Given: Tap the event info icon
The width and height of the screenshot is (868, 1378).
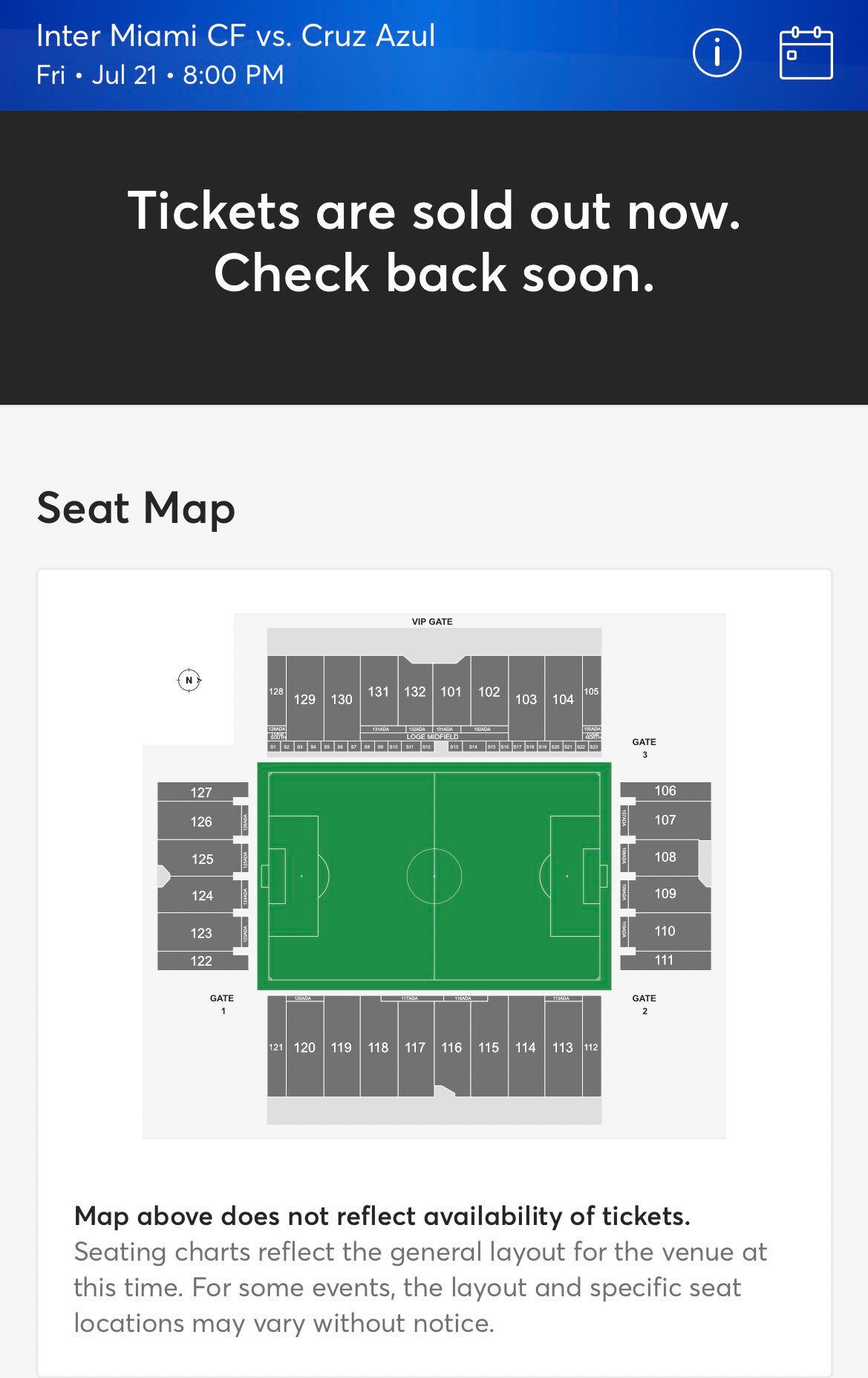Looking at the screenshot, I should pos(717,53).
